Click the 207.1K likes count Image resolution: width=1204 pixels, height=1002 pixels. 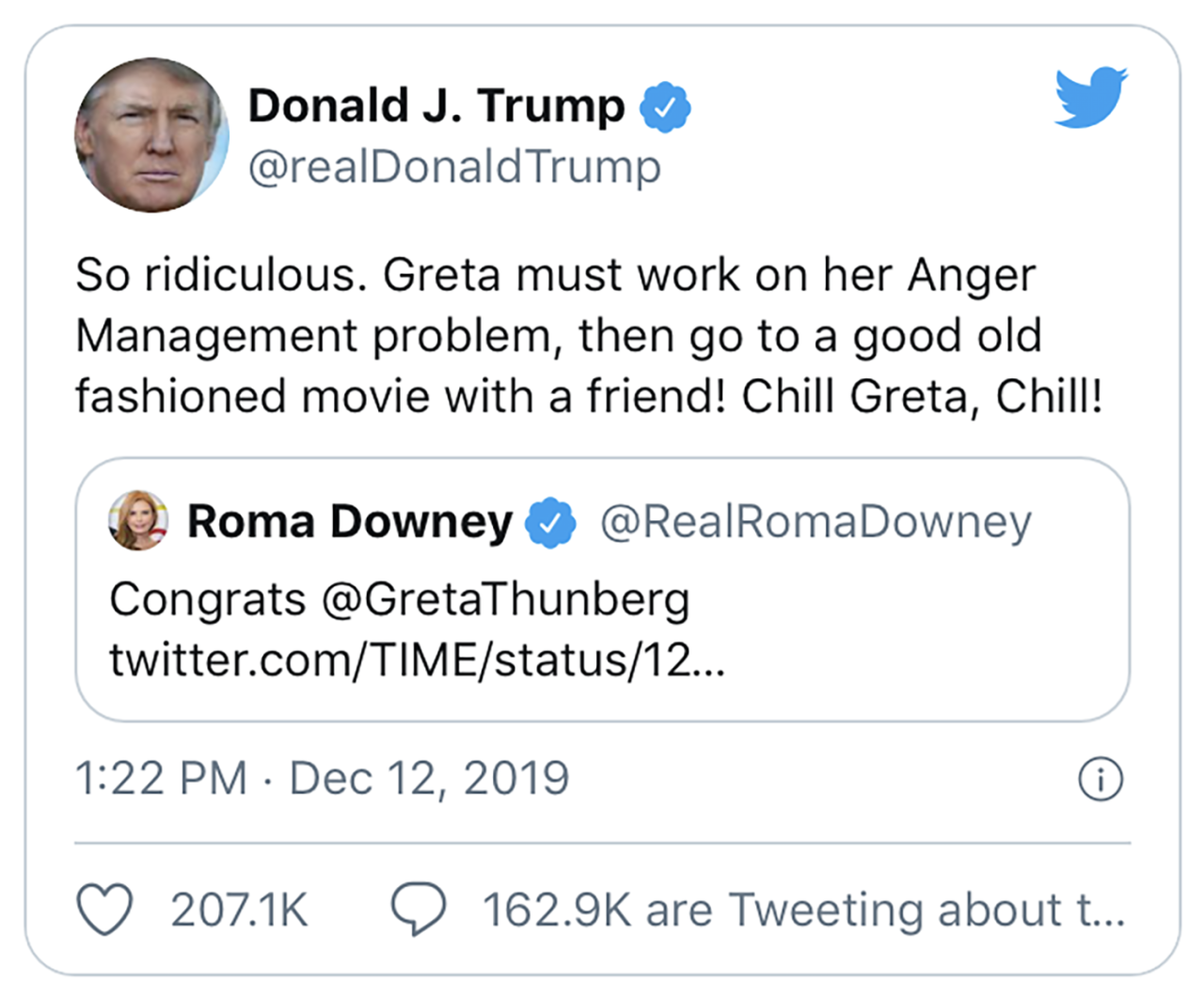click(239, 910)
